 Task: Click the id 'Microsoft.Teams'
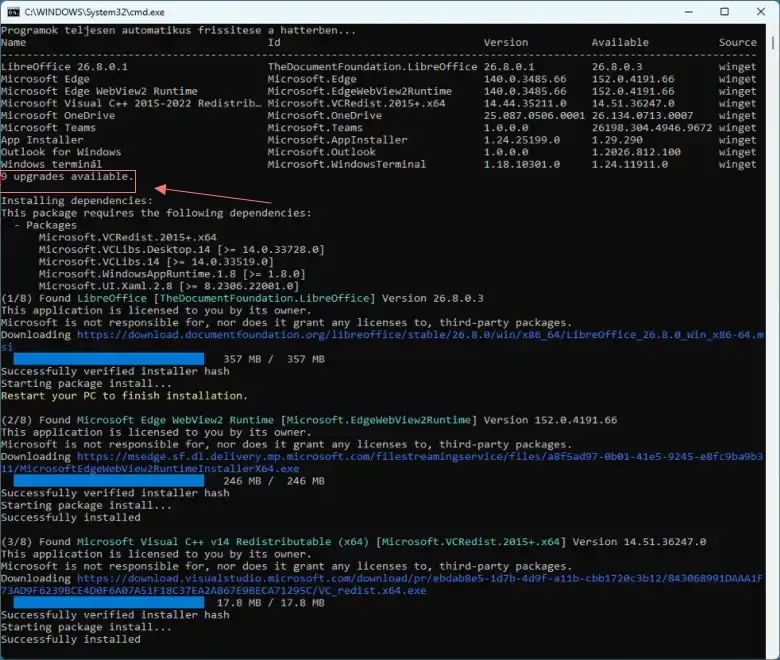pyautogui.click(x=315, y=128)
